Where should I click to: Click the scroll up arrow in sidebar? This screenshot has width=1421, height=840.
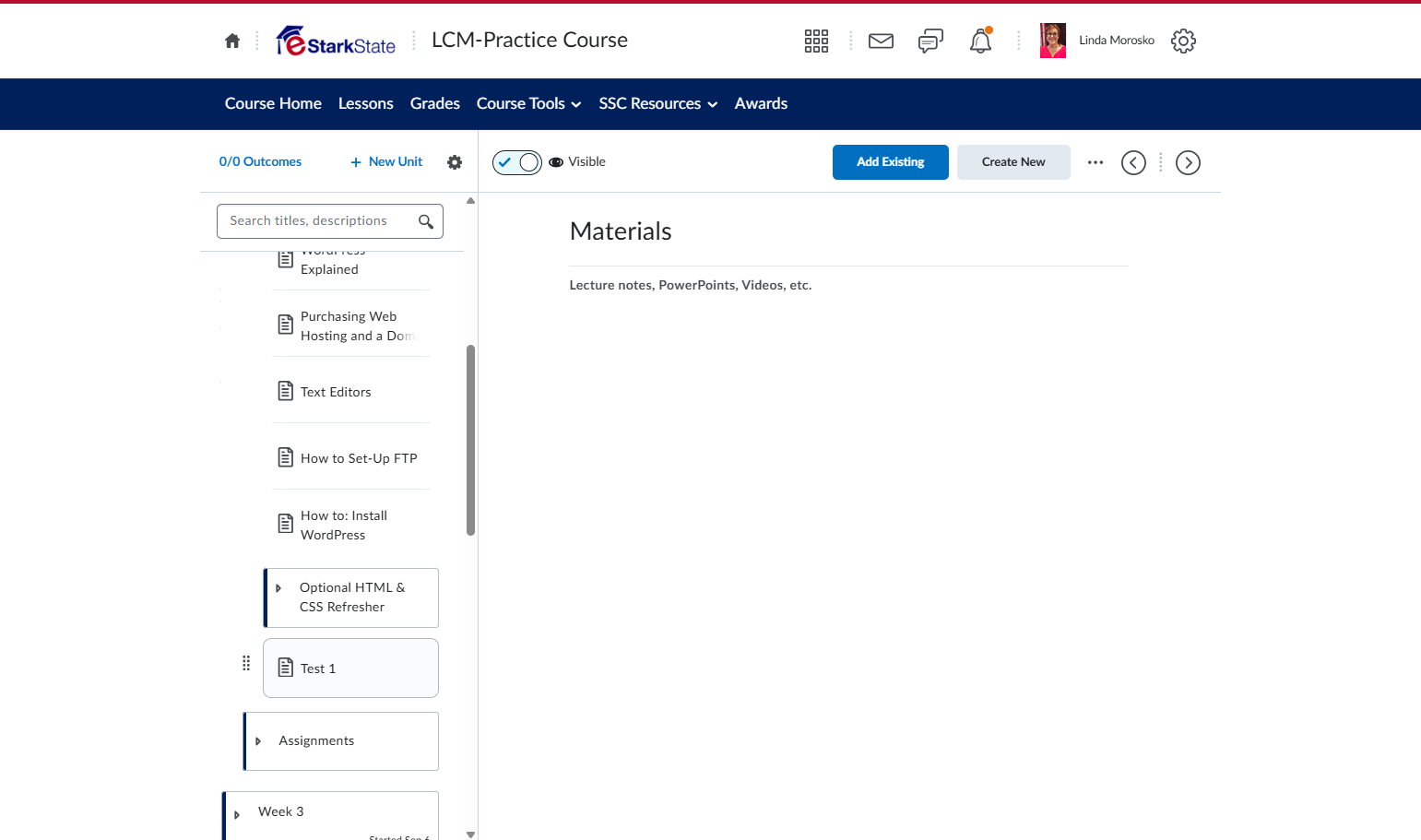coord(471,200)
